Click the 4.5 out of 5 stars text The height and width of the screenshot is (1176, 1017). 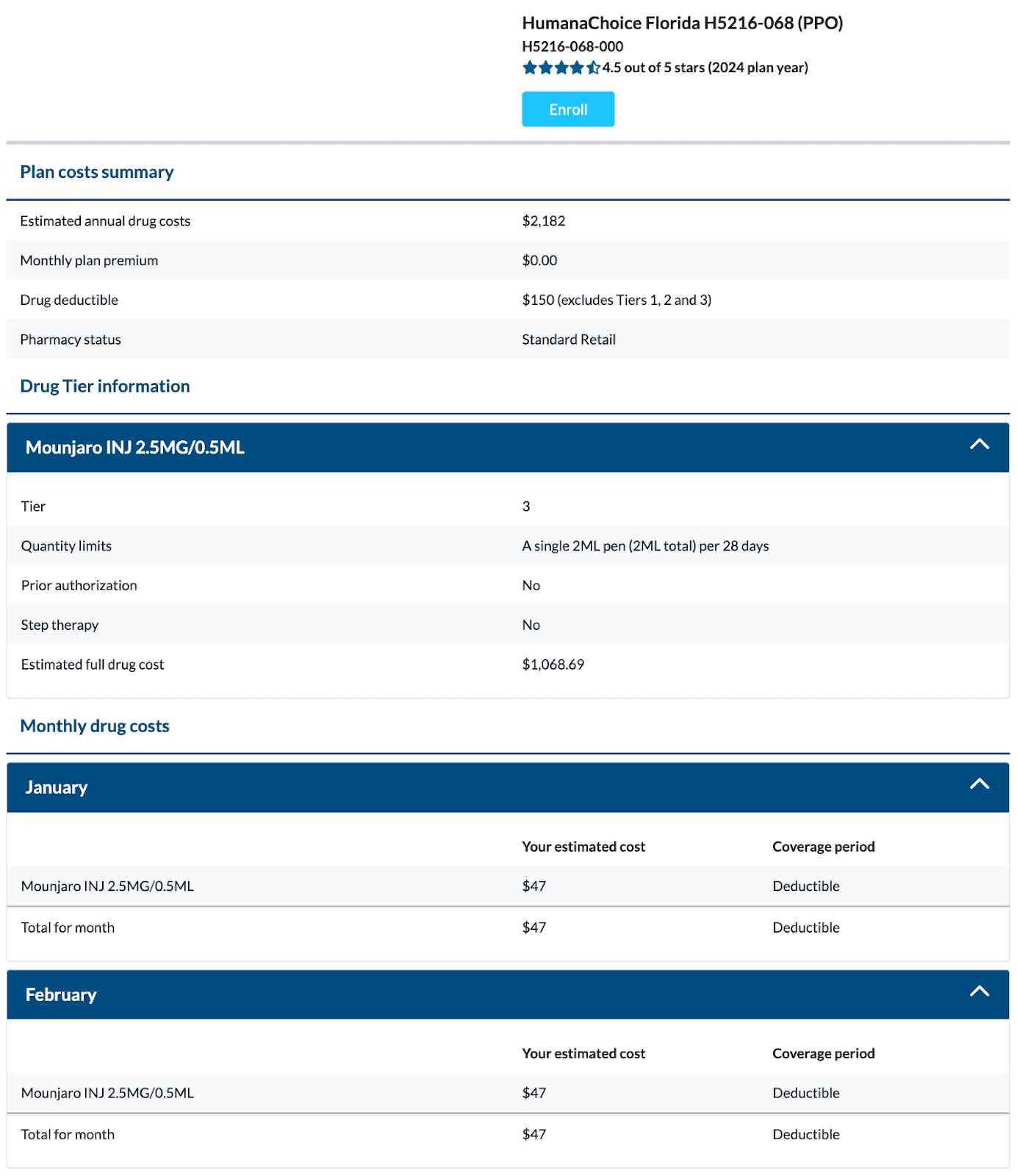point(705,68)
